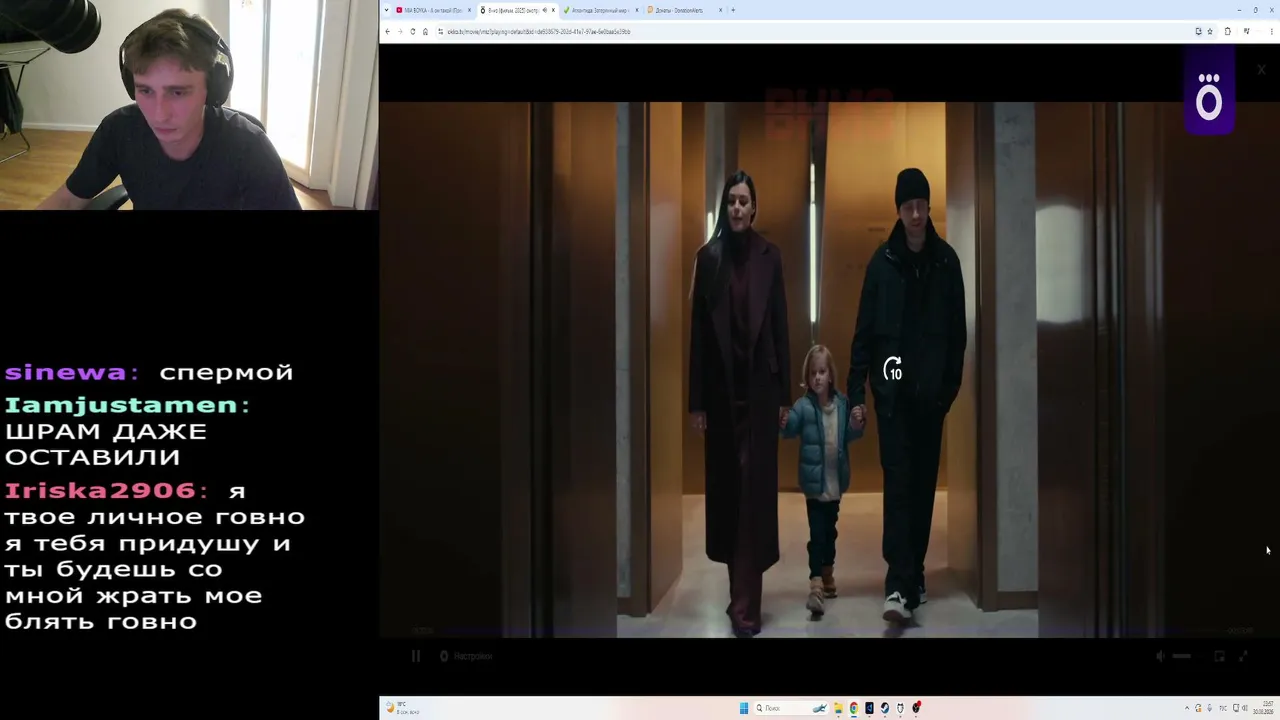Go forward in browser history
1280x720 pixels.
(400, 31)
